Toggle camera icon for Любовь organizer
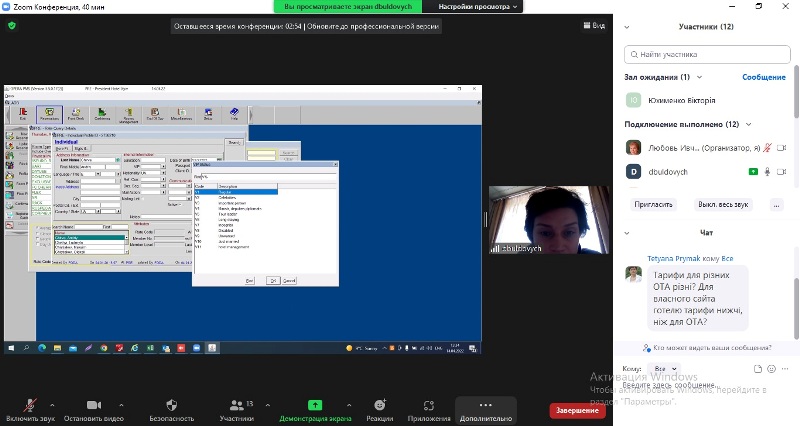 pyautogui.click(x=781, y=148)
